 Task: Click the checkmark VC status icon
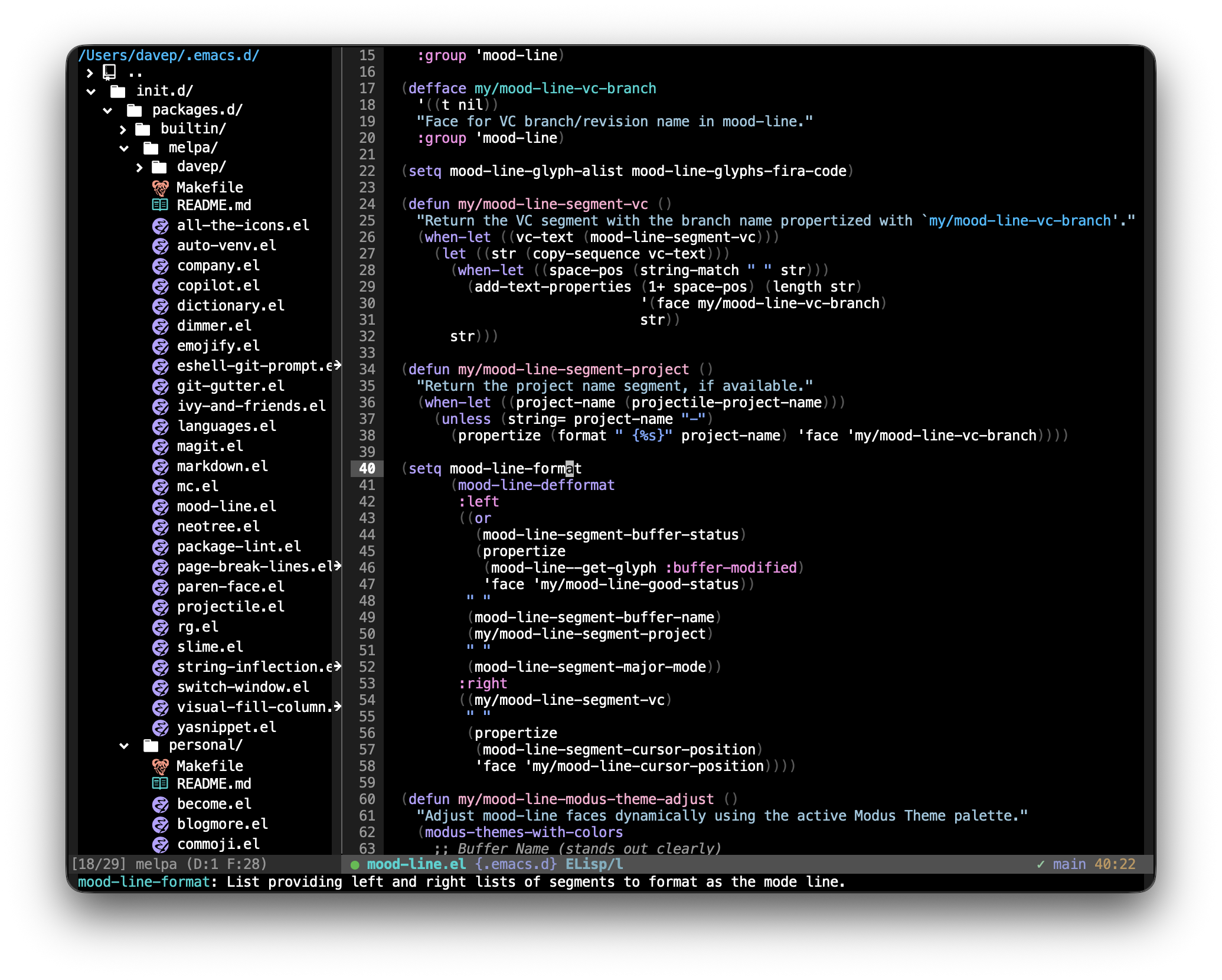[1040, 864]
